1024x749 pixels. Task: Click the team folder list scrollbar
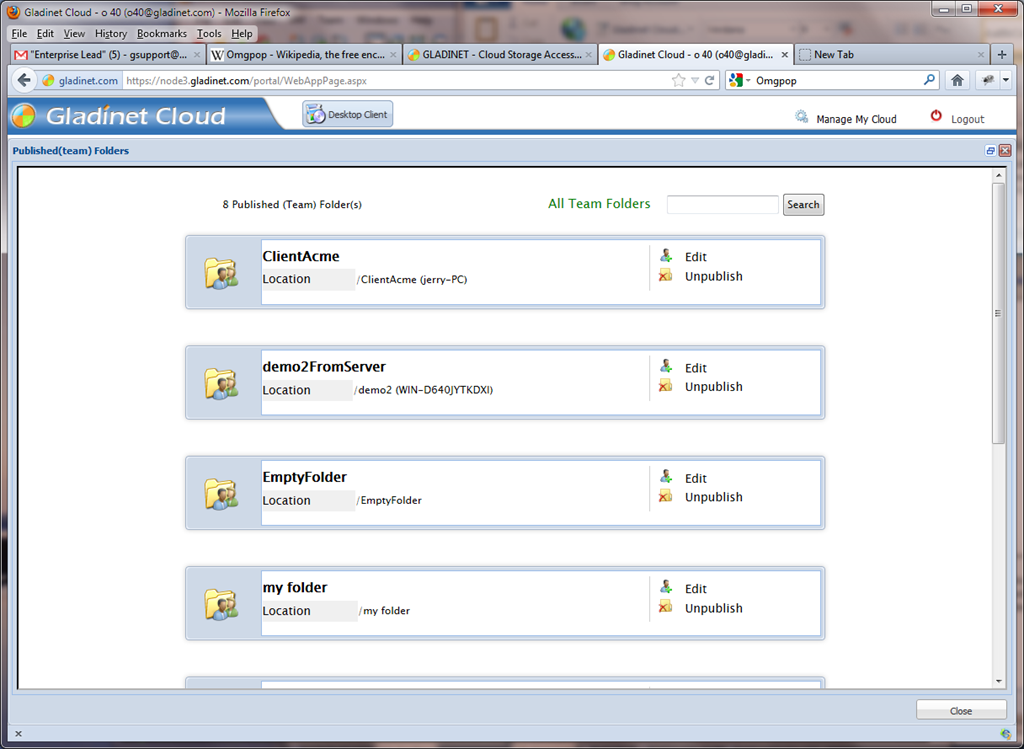tap(998, 313)
